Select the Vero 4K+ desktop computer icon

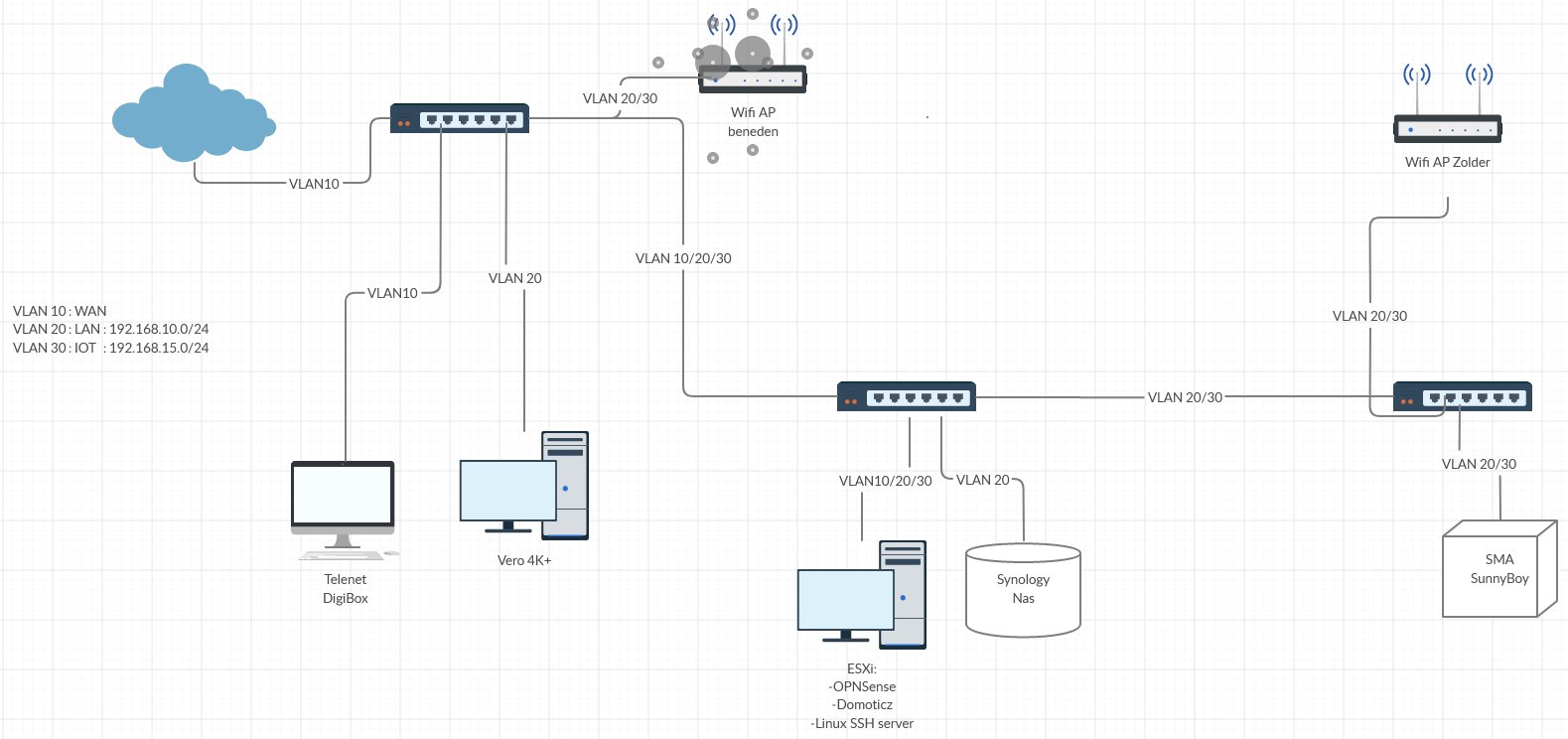[523, 487]
